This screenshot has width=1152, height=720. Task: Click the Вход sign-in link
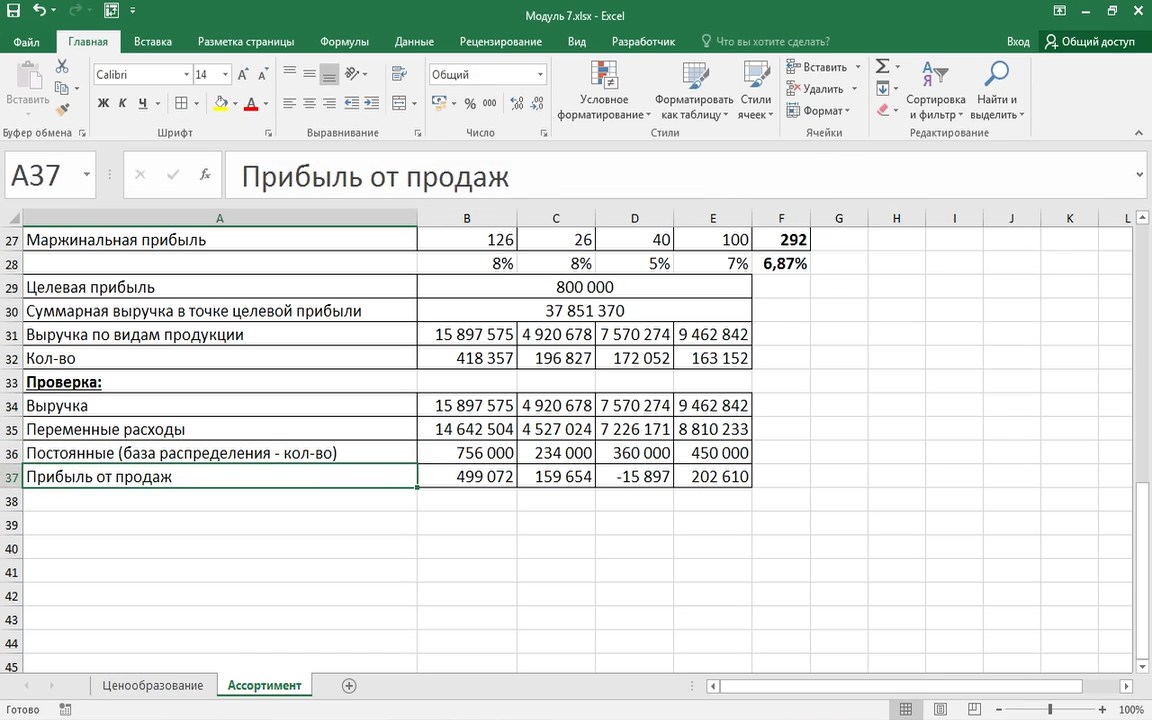pyautogui.click(x=1018, y=42)
